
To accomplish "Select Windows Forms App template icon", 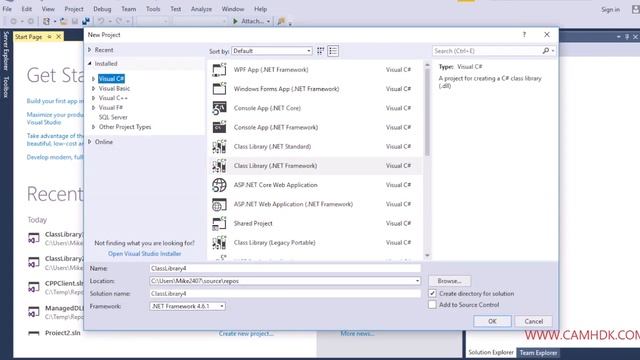I will [219, 89].
